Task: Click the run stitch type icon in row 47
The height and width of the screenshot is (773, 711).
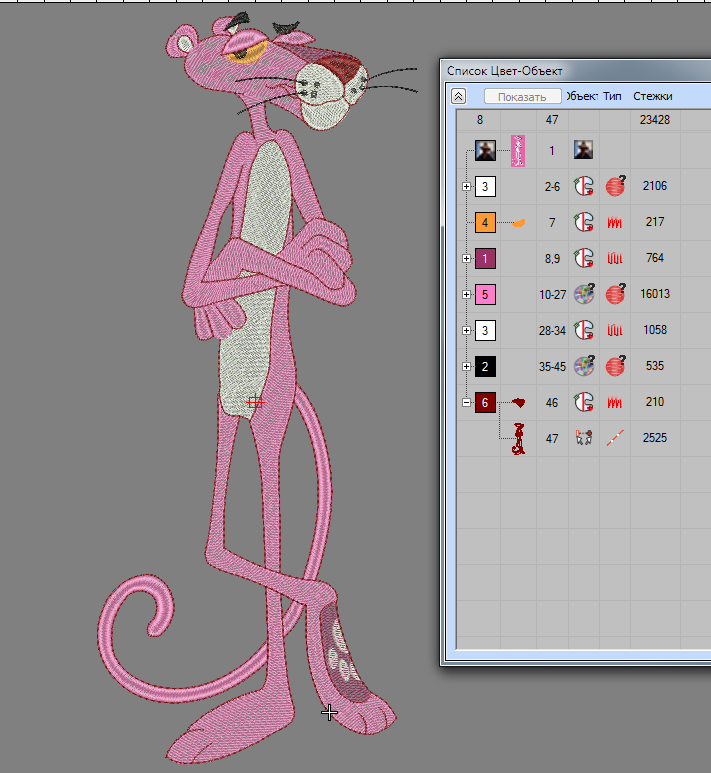Action: [615, 438]
